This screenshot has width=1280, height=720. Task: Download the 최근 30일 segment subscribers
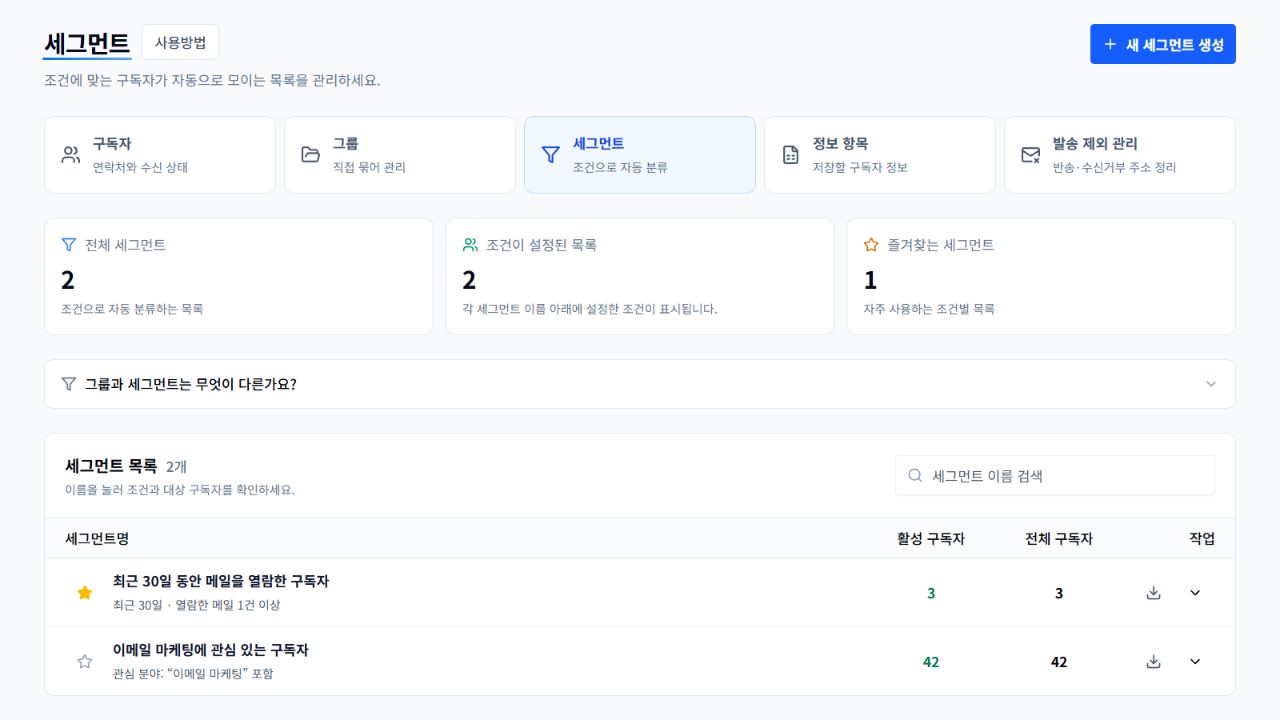[1153, 593]
